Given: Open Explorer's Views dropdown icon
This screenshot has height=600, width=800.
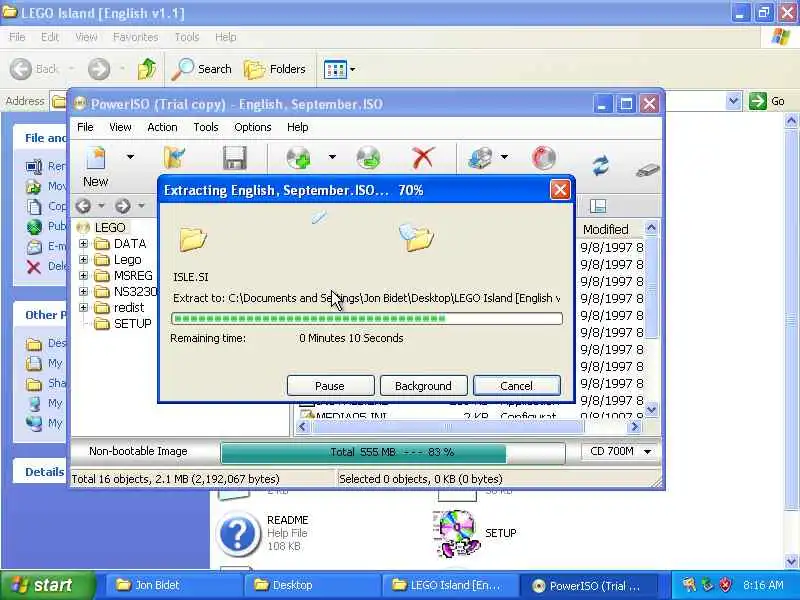Looking at the screenshot, I should [339, 69].
